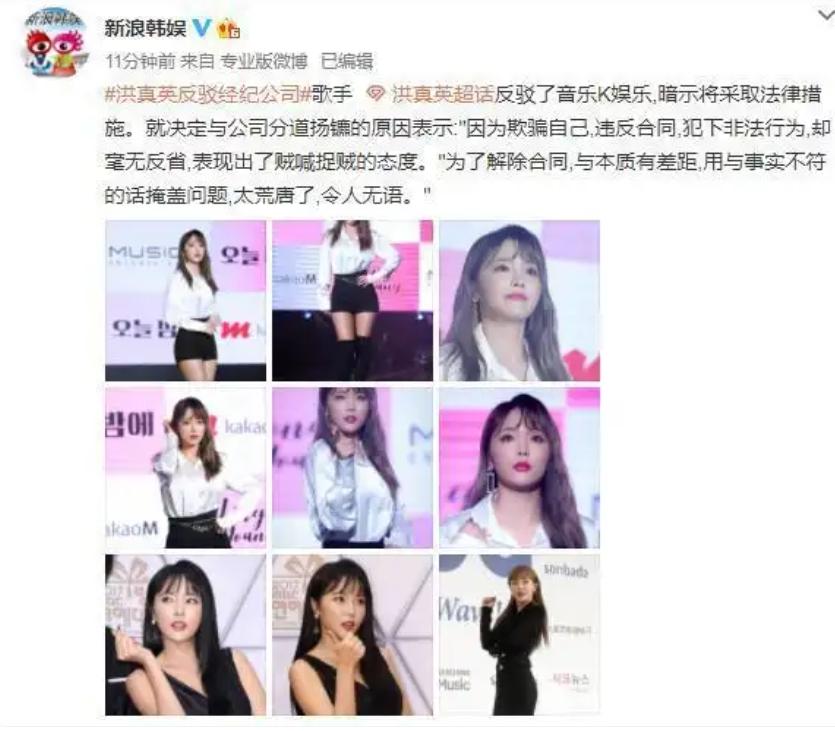Image resolution: width=835 pixels, height=731 pixels.
Task: Open the 洪真英超话 super-topic link
Action: point(443,95)
